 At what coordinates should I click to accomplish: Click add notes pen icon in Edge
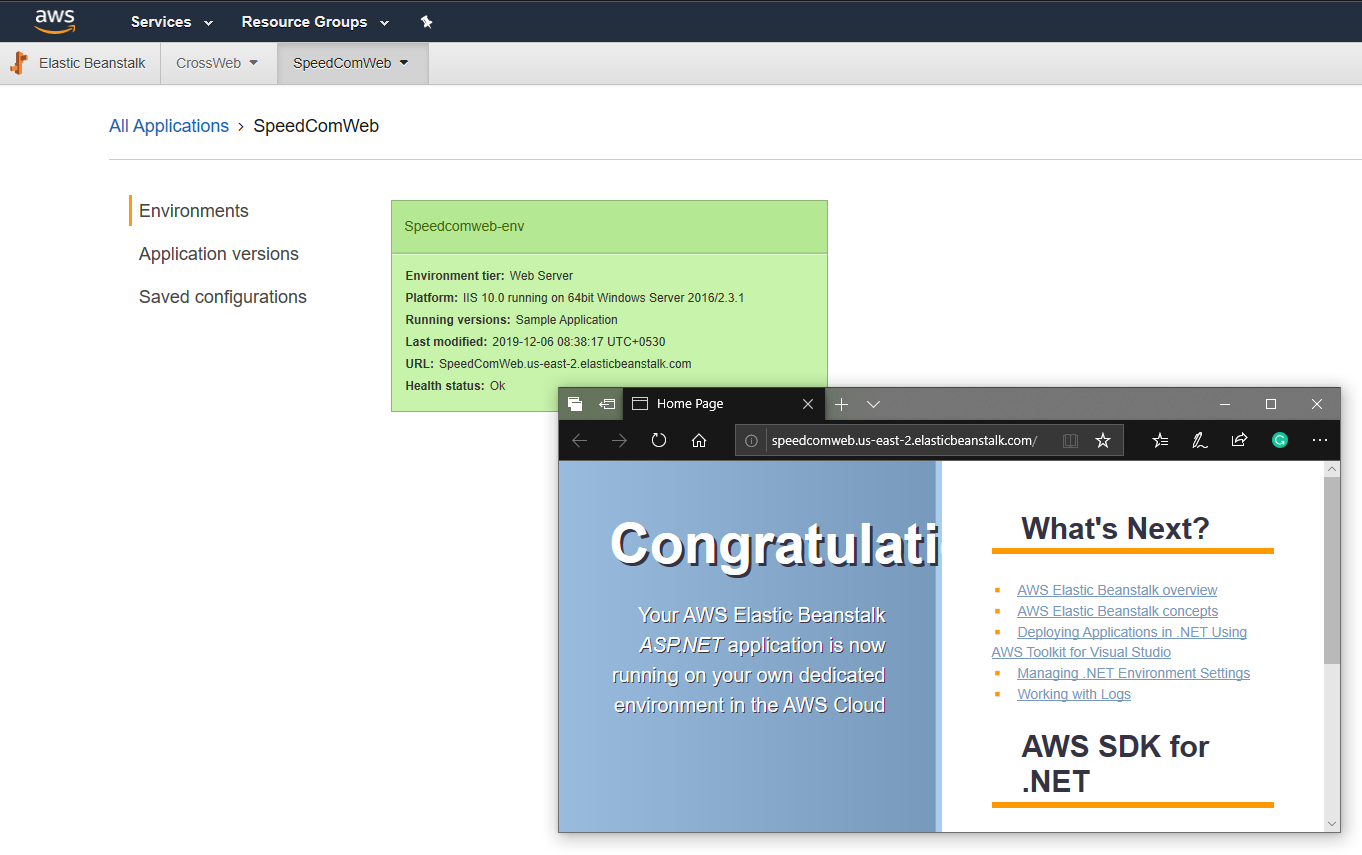coord(1199,440)
